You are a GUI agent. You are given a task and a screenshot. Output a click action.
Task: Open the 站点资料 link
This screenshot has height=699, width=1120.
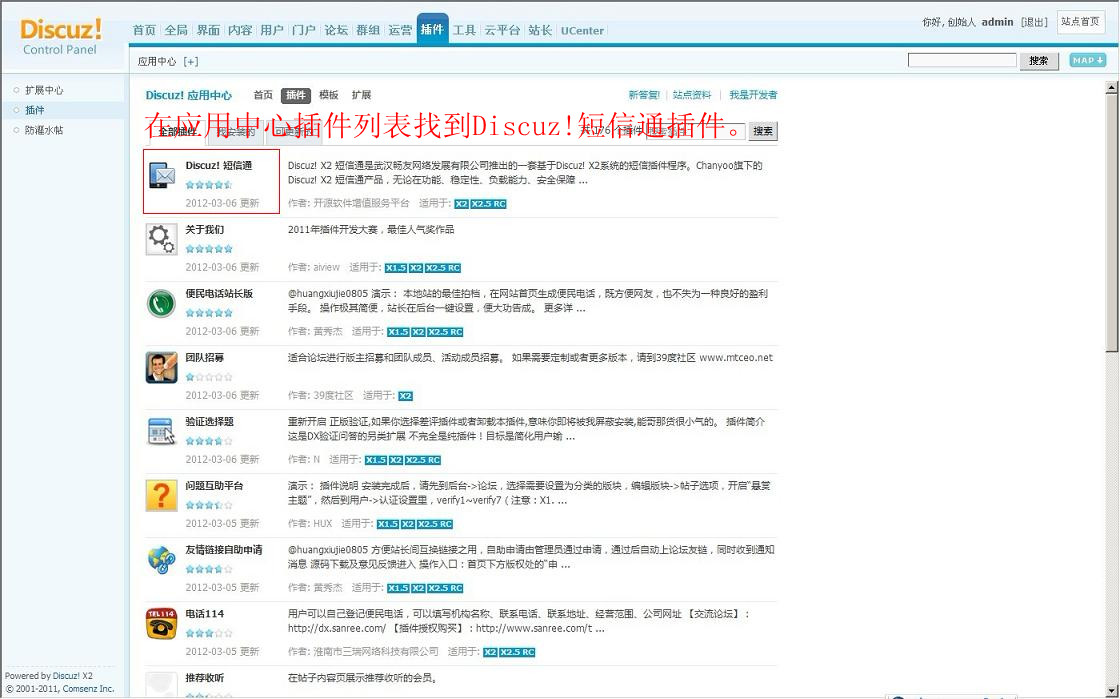(692, 95)
